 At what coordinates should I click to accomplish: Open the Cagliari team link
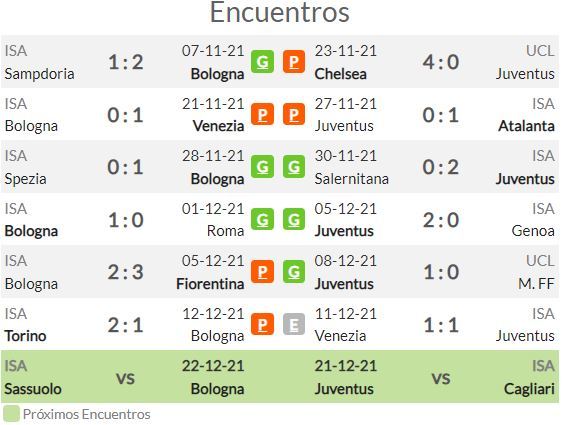529,389
